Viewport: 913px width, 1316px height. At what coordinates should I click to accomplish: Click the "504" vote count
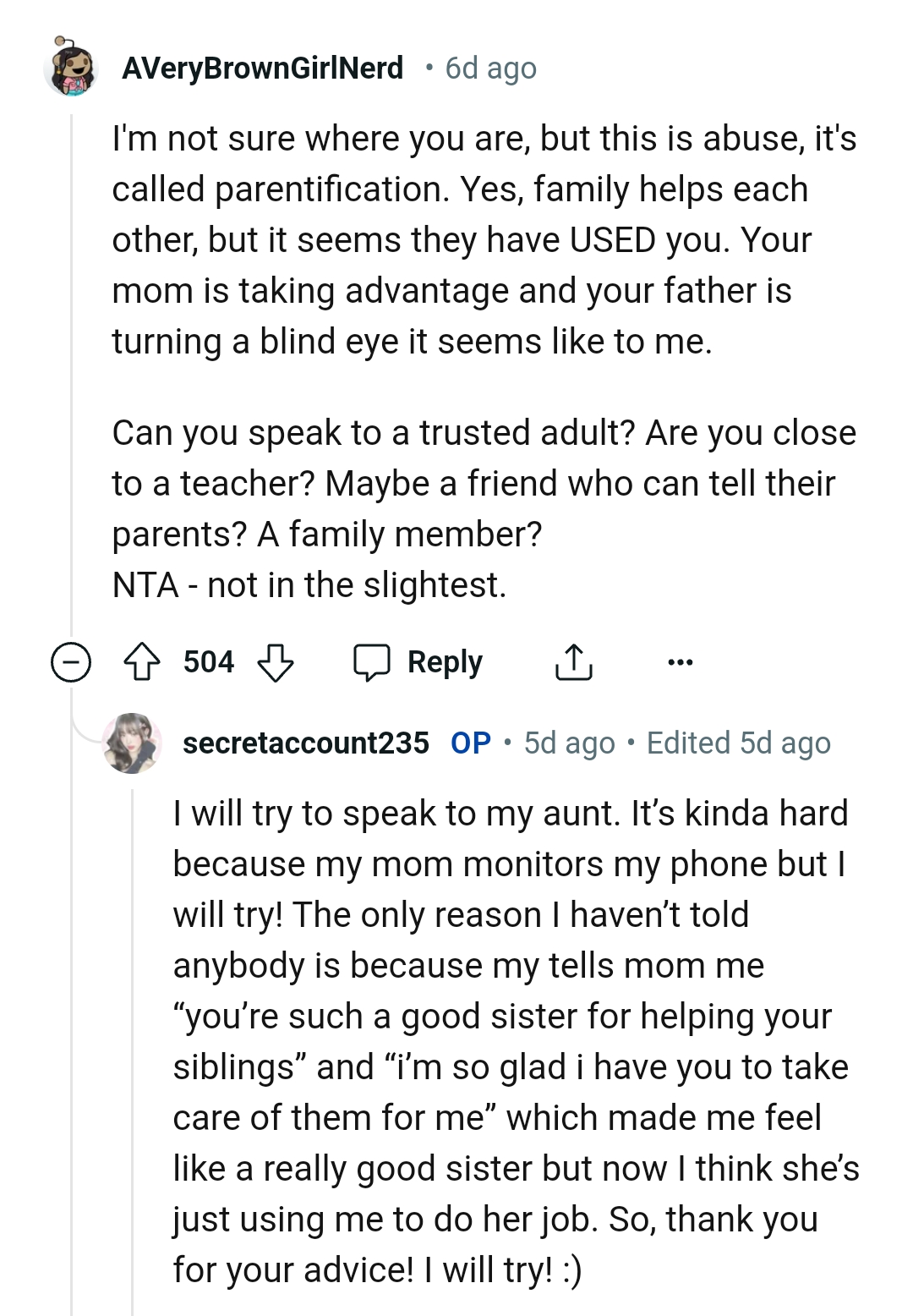(210, 662)
